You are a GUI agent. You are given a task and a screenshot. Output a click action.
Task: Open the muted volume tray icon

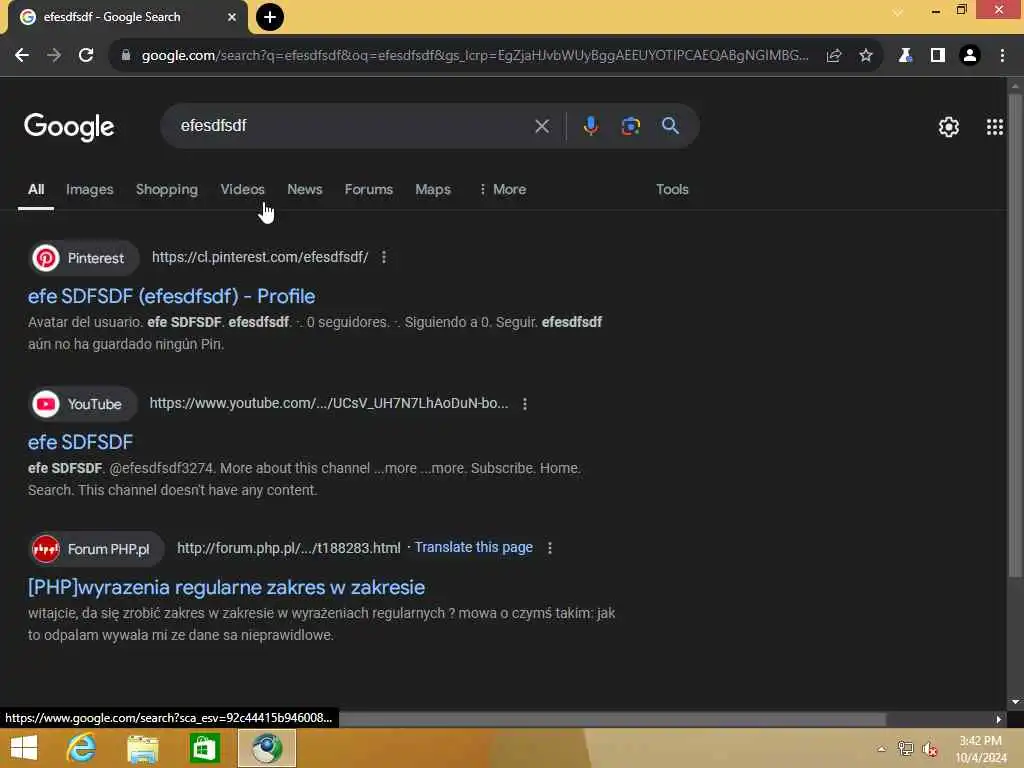(x=930, y=749)
